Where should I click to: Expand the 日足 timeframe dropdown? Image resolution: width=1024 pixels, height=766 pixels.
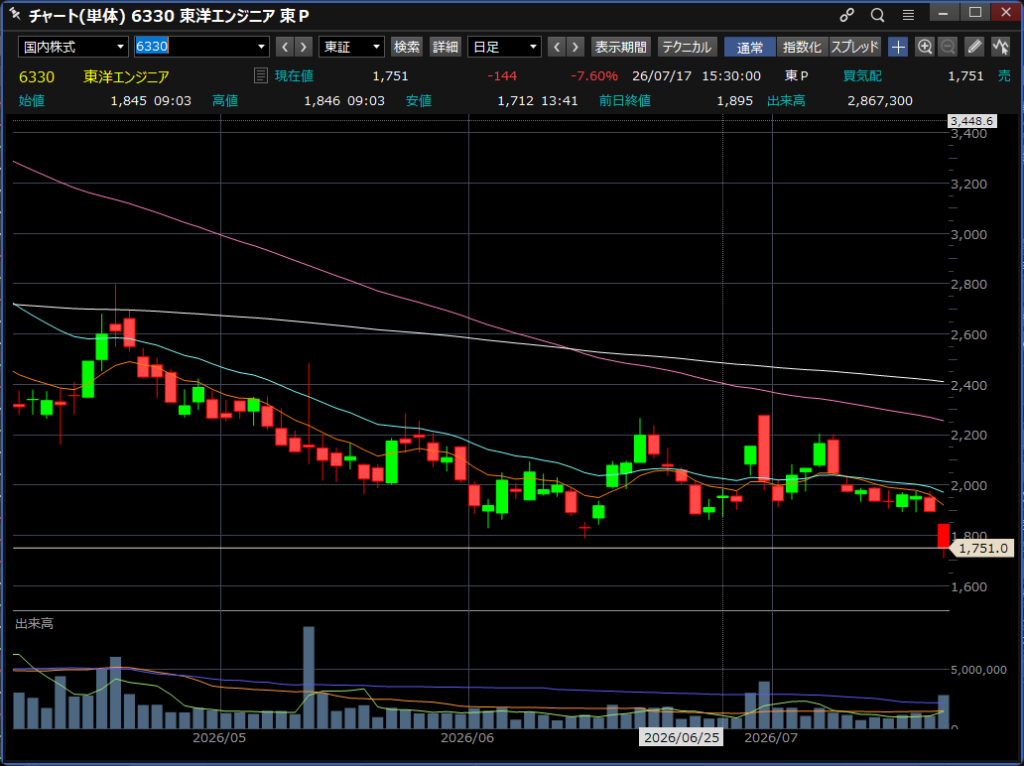click(504, 47)
